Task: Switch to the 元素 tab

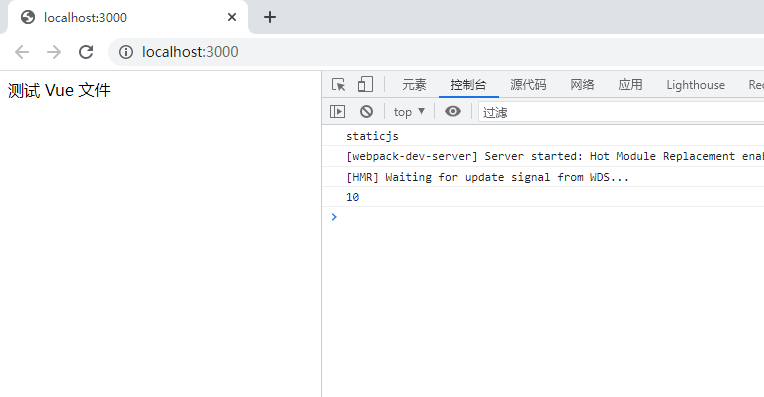Action: click(414, 85)
